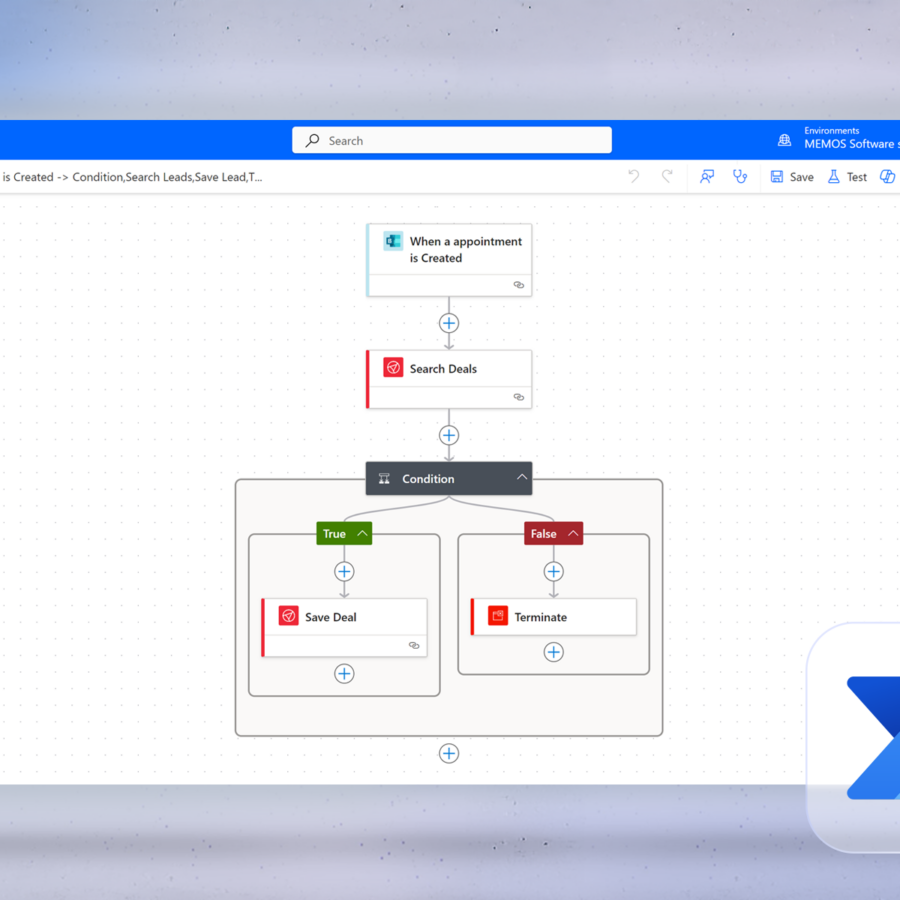Open the feedback person-chat icon
This screenshot has width=900, height=900.
(x=707, y=176)
